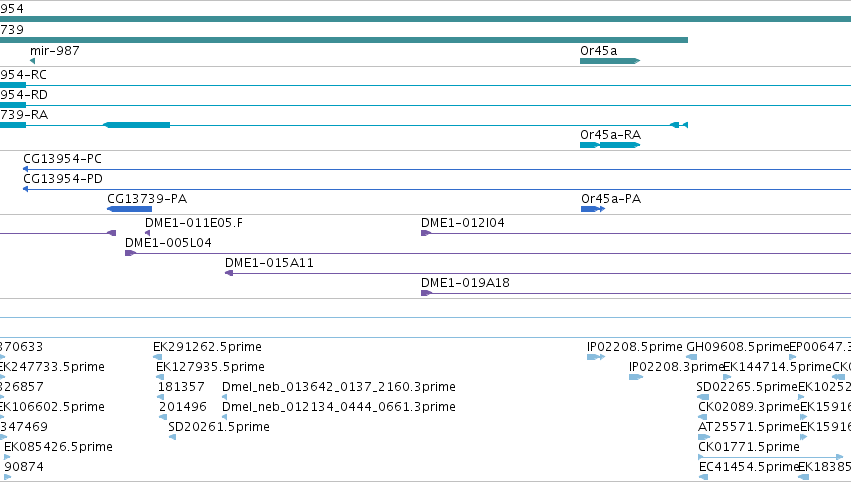Click the GH09608.5prime EST label
The image size is (851, 482).
(738, 347)
